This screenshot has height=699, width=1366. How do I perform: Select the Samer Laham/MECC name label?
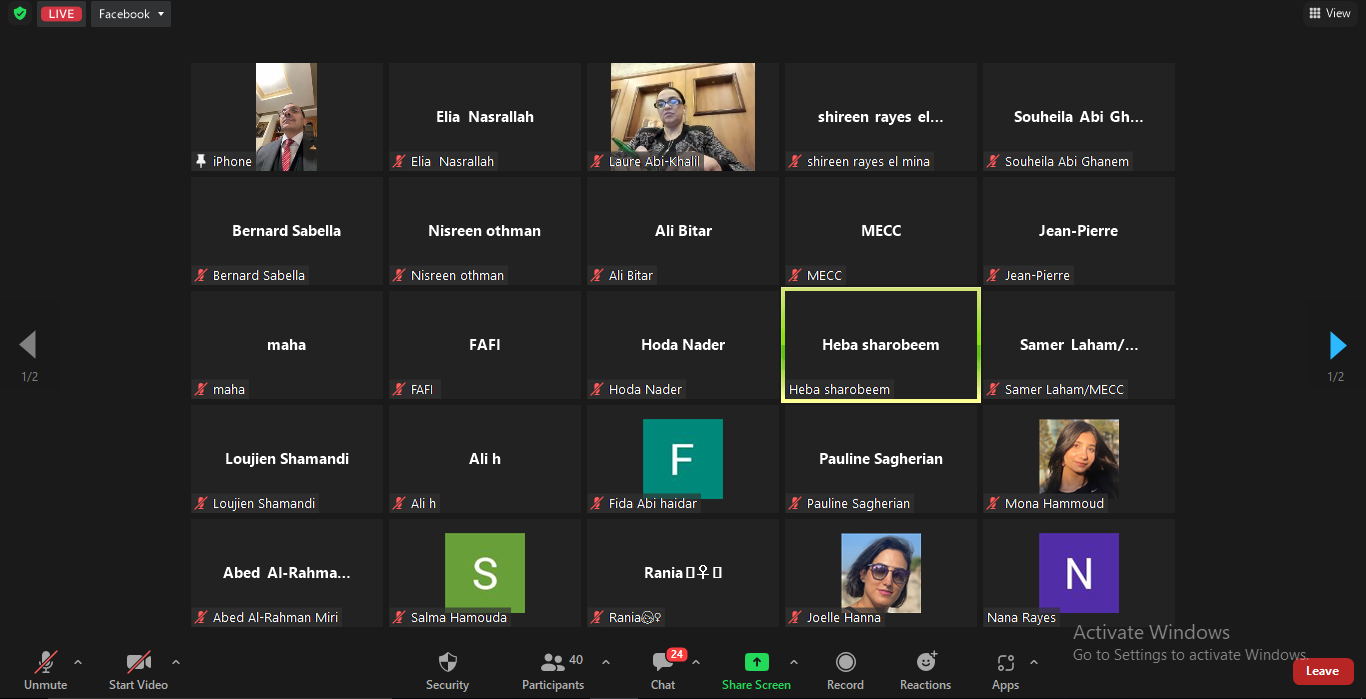click(x=1064, y=389)
